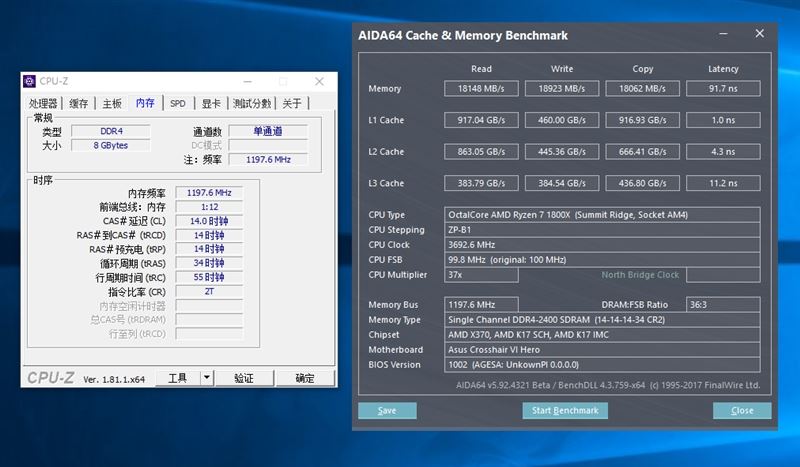Expand the 工具 dropdown arrow in CPU-Z
This screenshot has width=800, height=467.
point(207,378)
